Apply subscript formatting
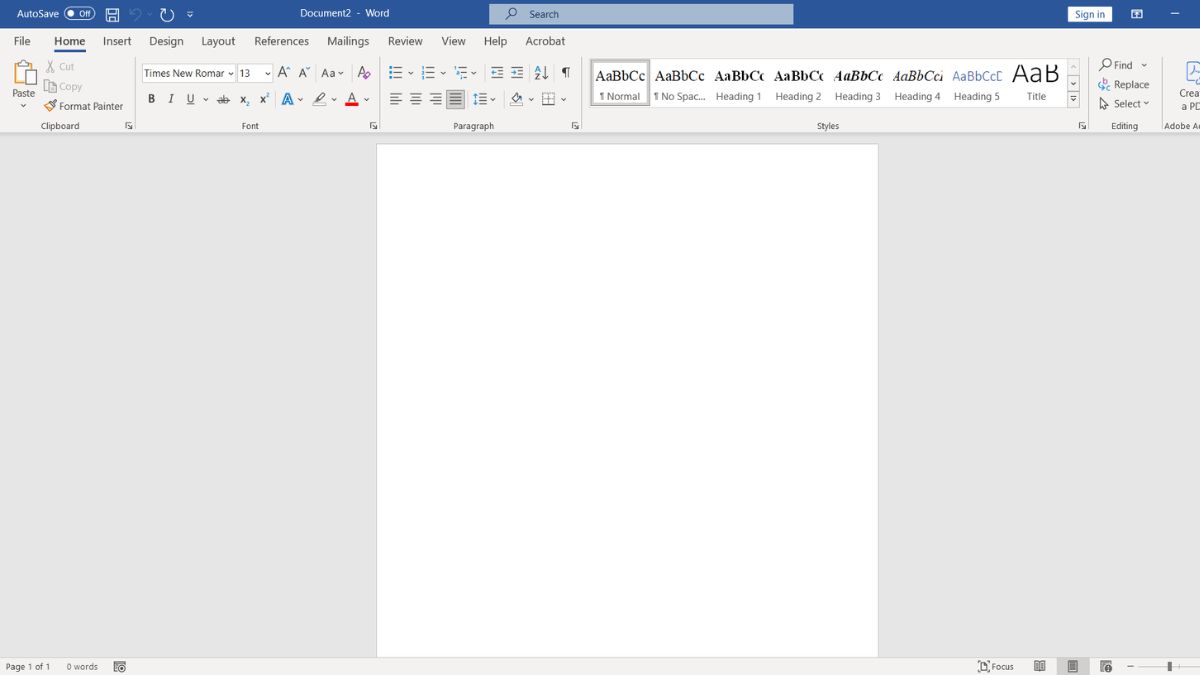 243,99
